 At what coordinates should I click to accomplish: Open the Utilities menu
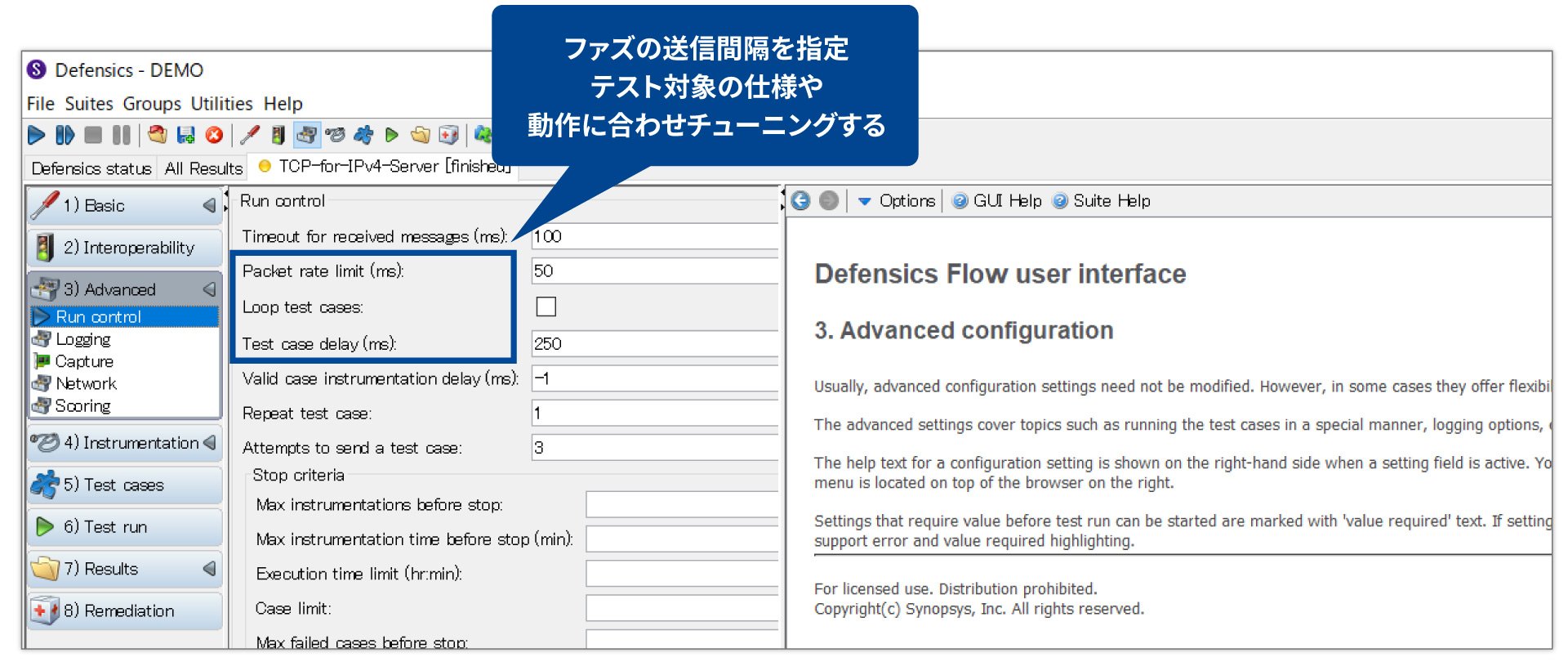221,104
